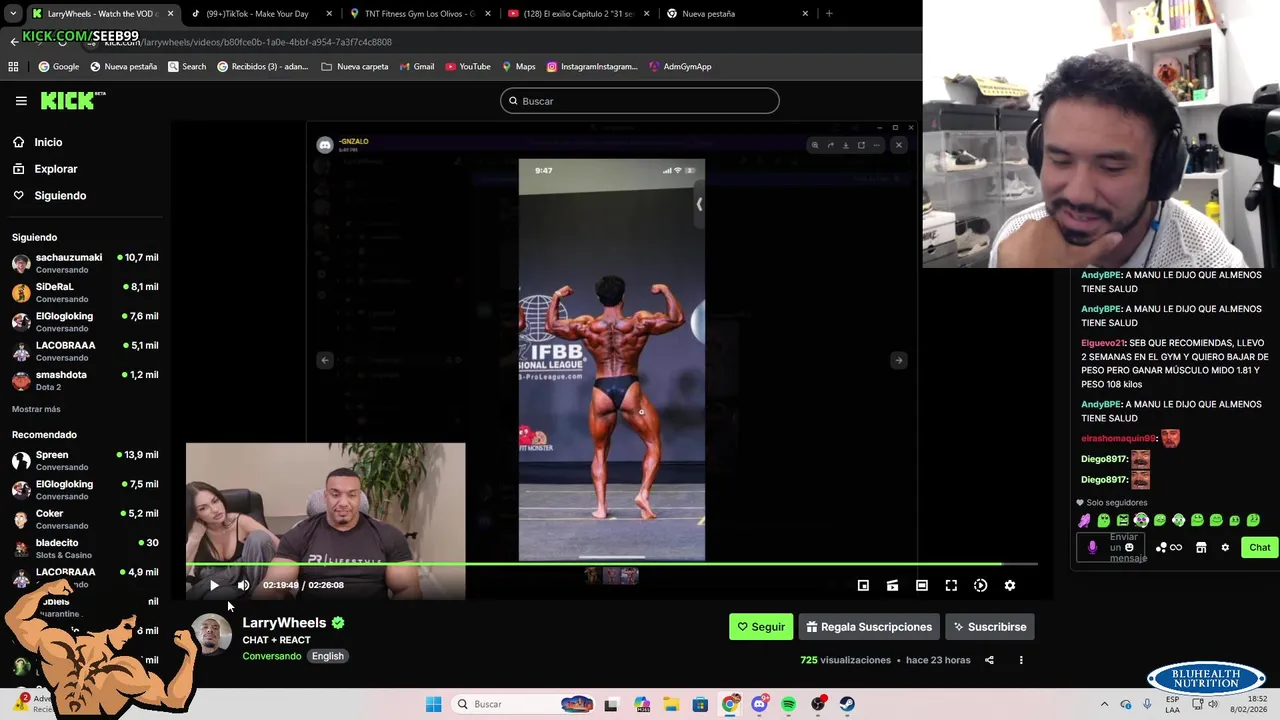Open the chat bubbles points icon

(x=1161, y=548)
